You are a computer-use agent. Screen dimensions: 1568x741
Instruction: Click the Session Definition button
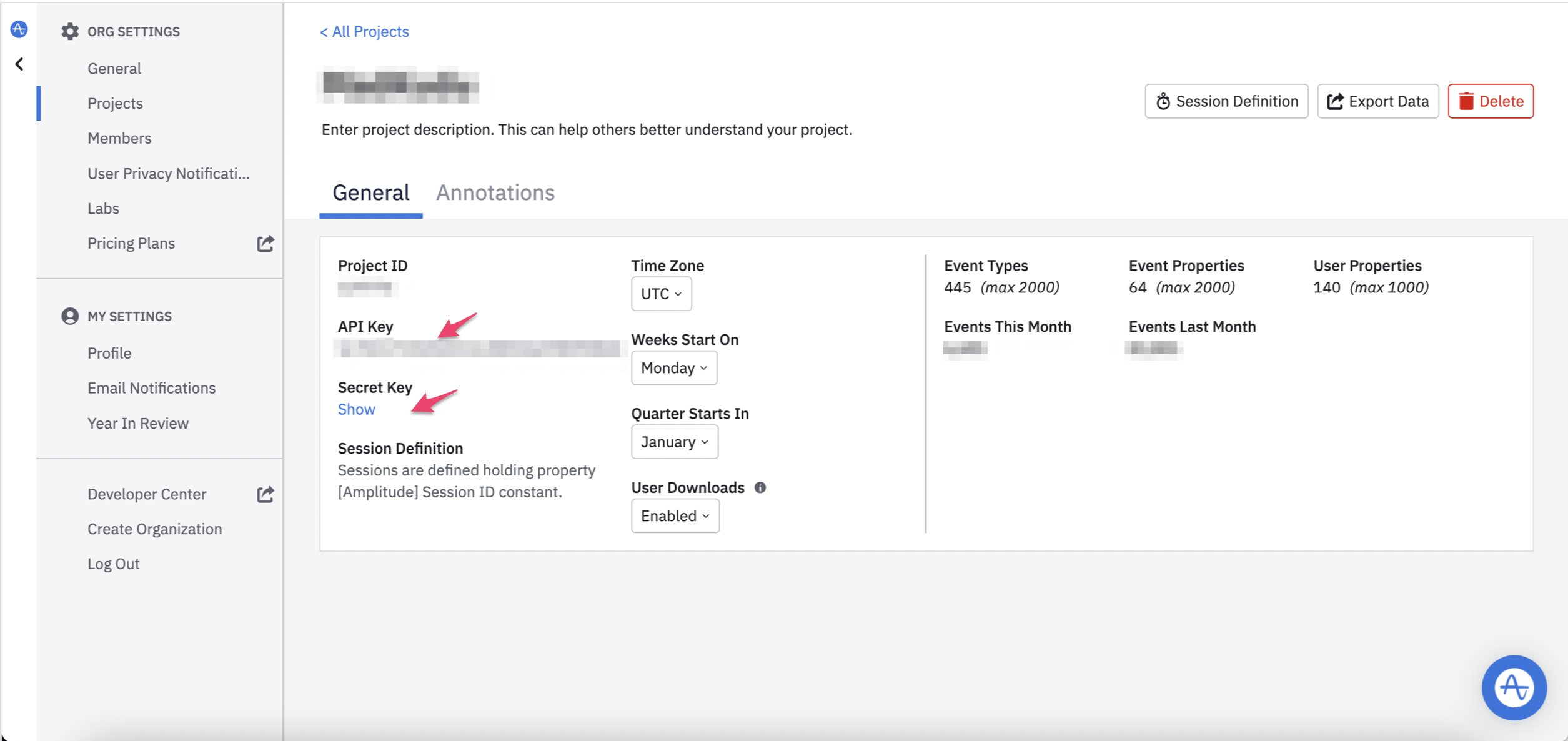click(x=1226, y=101)
